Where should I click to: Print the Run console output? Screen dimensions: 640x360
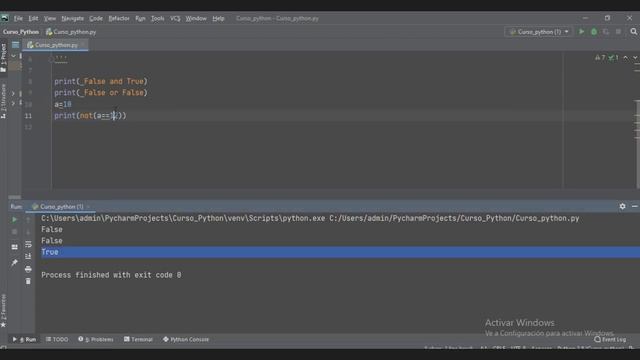pyautogui.click(x=28, y=269)
